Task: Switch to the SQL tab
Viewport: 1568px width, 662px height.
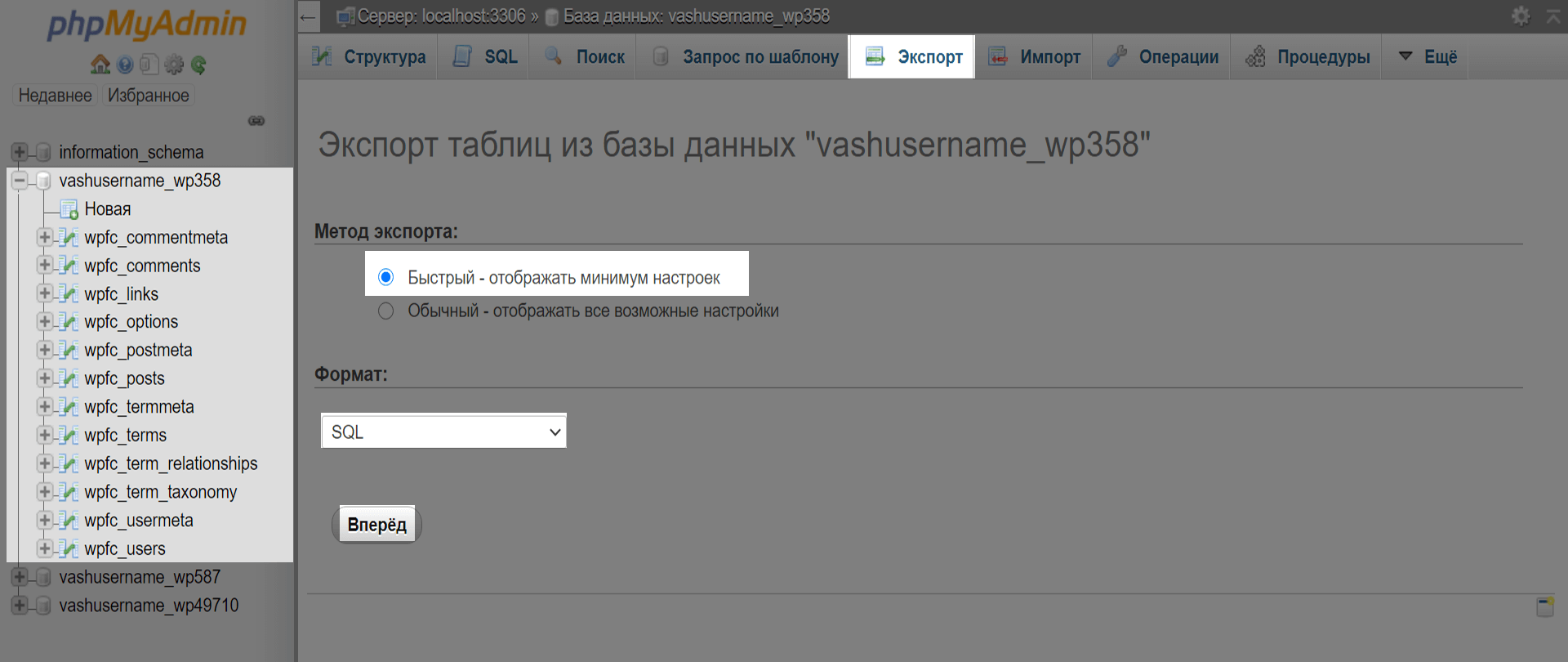Action: coord(484,56)
